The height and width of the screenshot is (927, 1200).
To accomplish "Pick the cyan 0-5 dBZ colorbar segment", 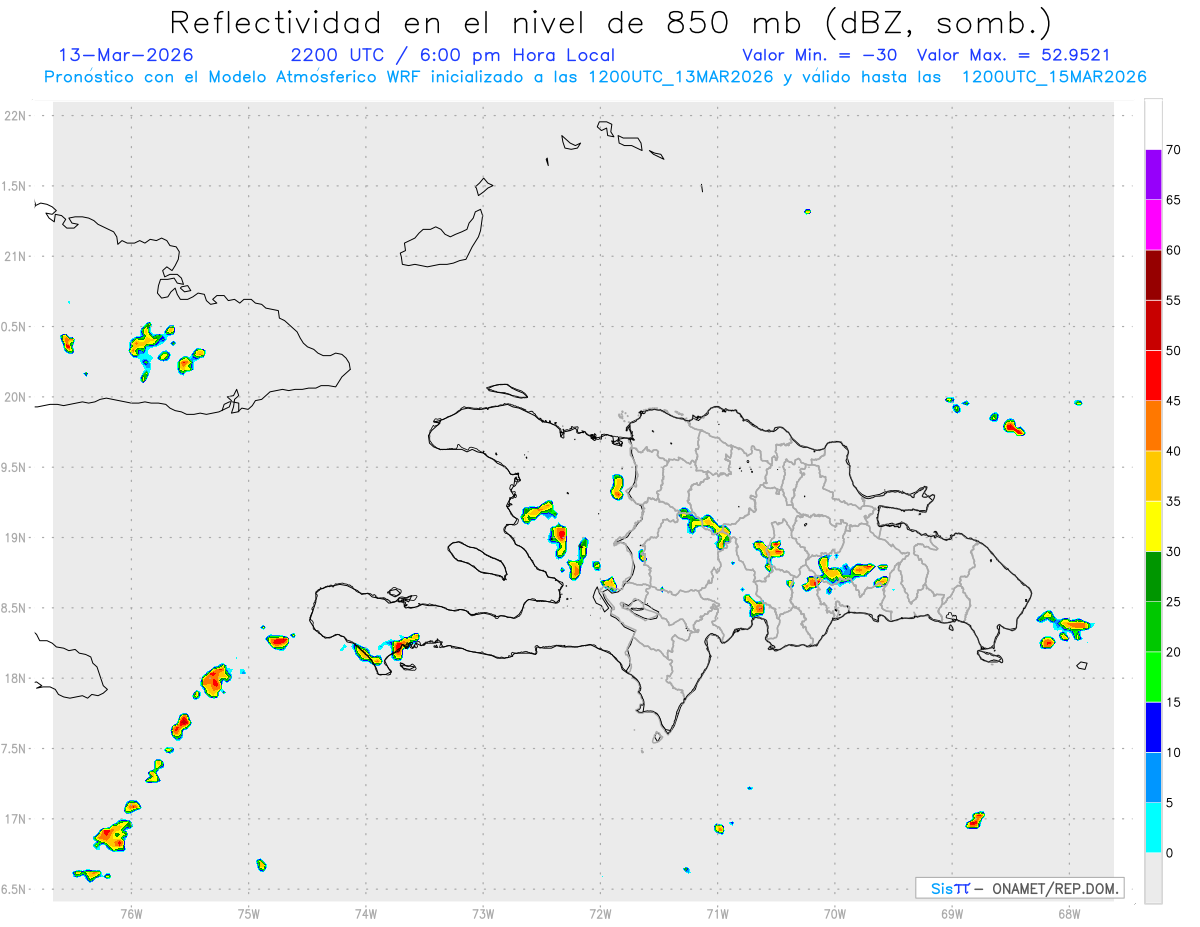I will coord(1153,828).
